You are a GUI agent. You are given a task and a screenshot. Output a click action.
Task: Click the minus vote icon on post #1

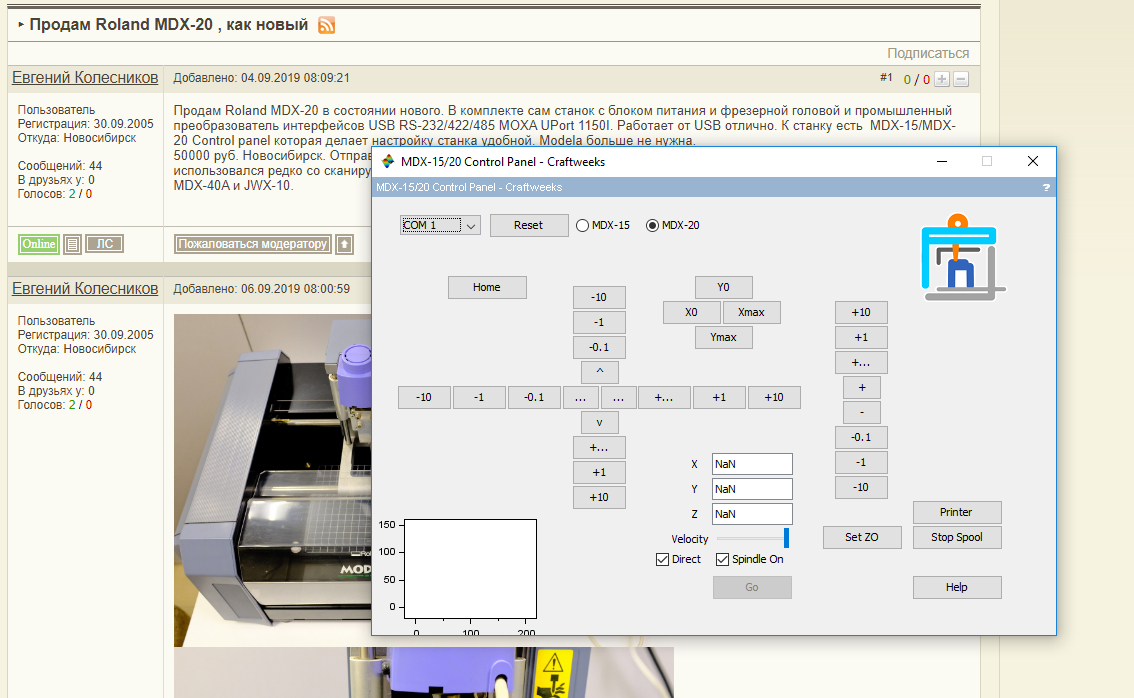960,80
